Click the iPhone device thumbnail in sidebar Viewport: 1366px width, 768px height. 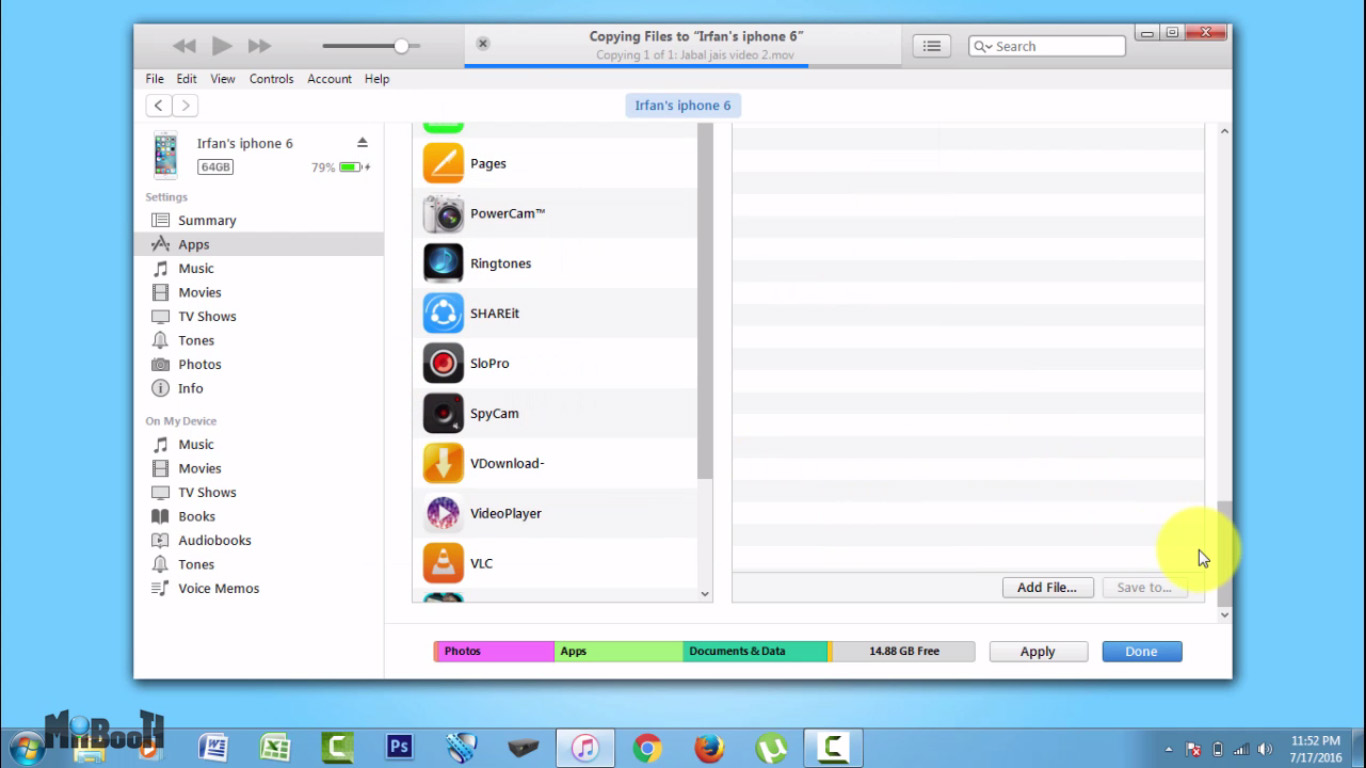point(165,155)
